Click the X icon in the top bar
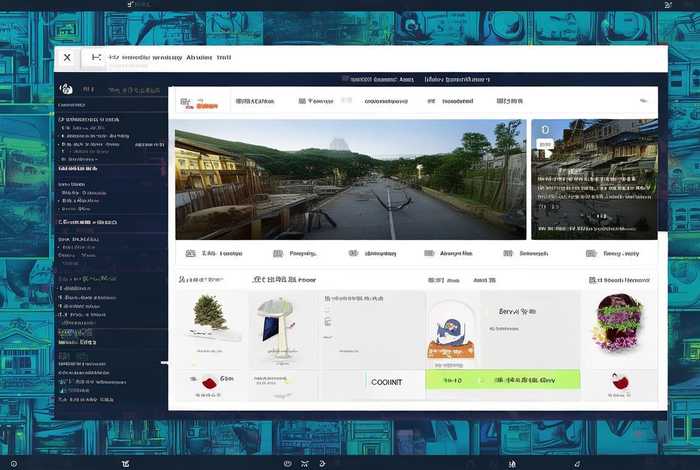This screenshot has height=470, width=700. (x=67, y=58)
